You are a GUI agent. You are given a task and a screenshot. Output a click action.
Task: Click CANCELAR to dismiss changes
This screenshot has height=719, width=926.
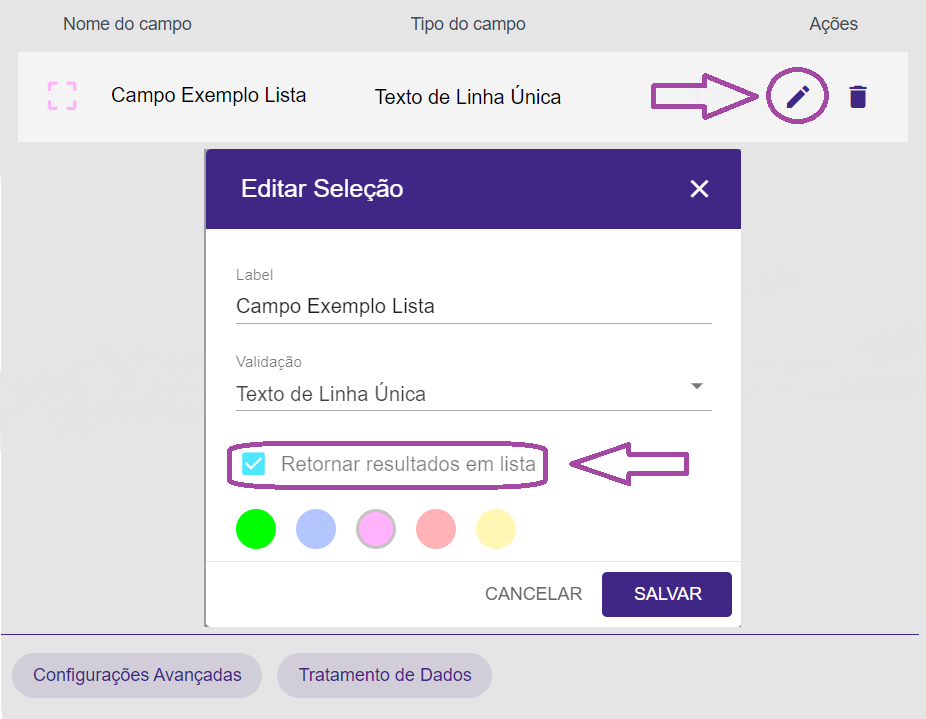pyautogui.click(x=533, y=593)
